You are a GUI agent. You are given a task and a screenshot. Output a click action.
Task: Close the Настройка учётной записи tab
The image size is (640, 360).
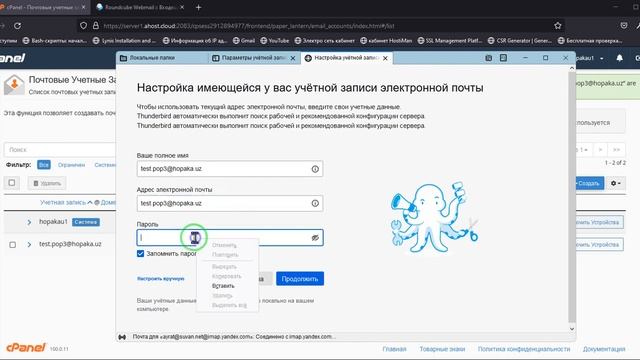385,58
